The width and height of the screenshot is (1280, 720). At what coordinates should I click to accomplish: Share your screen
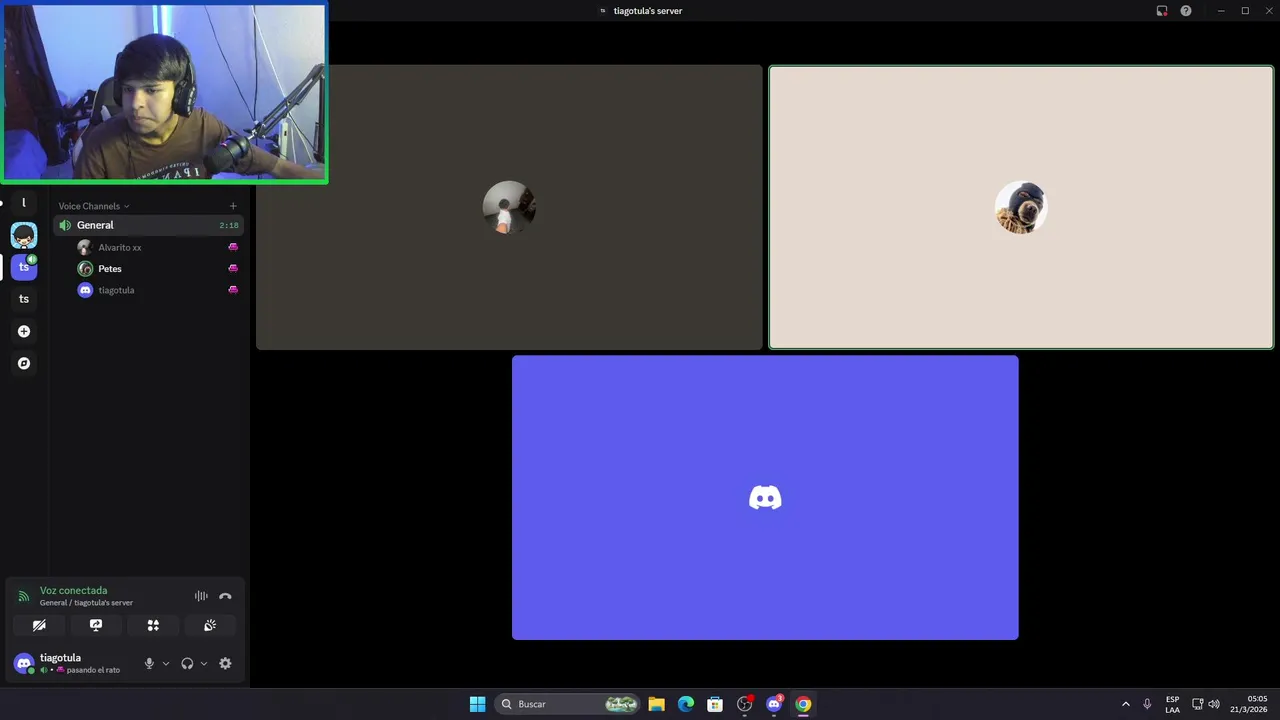coord(96,625)
